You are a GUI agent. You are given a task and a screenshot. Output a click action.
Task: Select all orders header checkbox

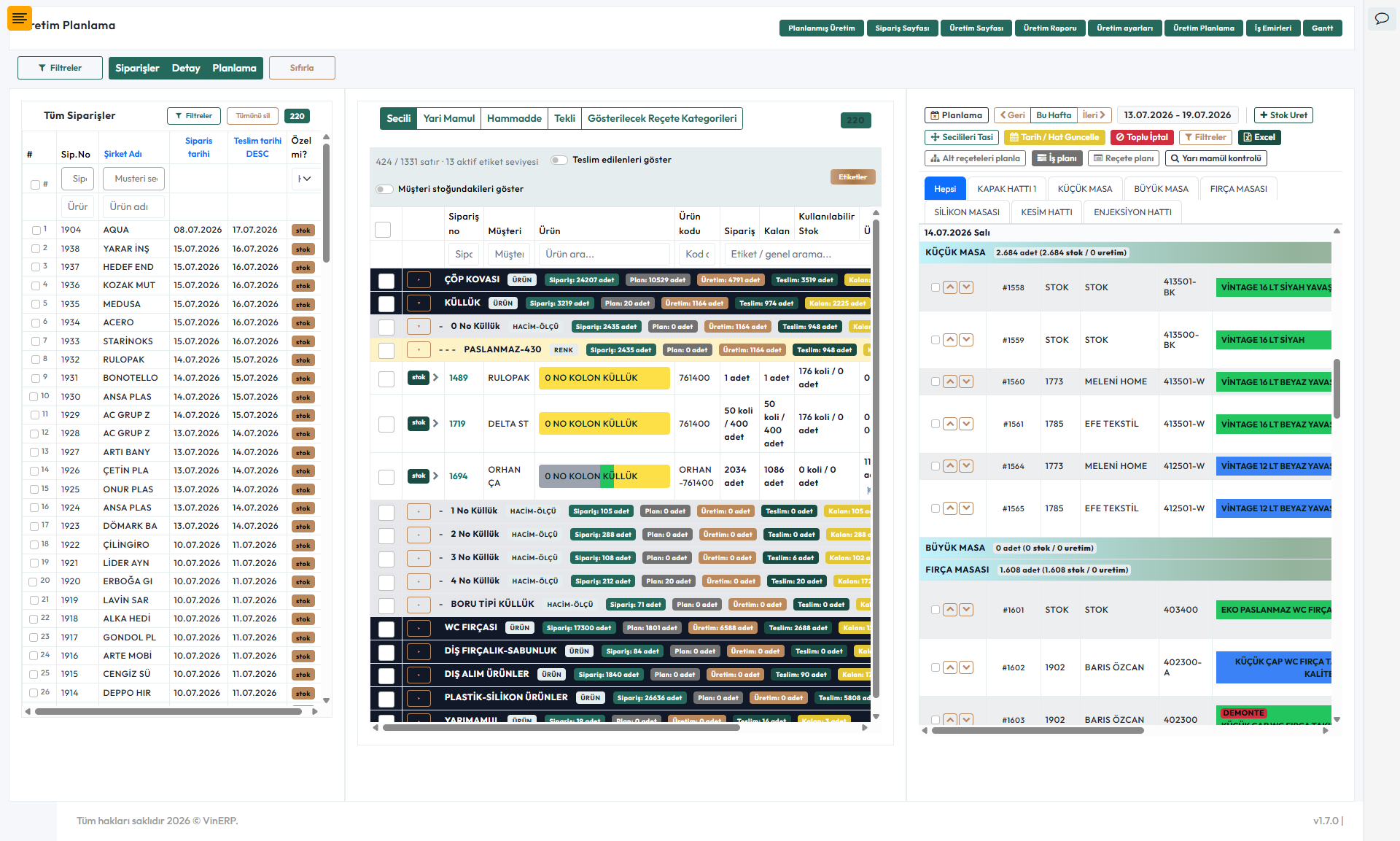click(35, 185)
